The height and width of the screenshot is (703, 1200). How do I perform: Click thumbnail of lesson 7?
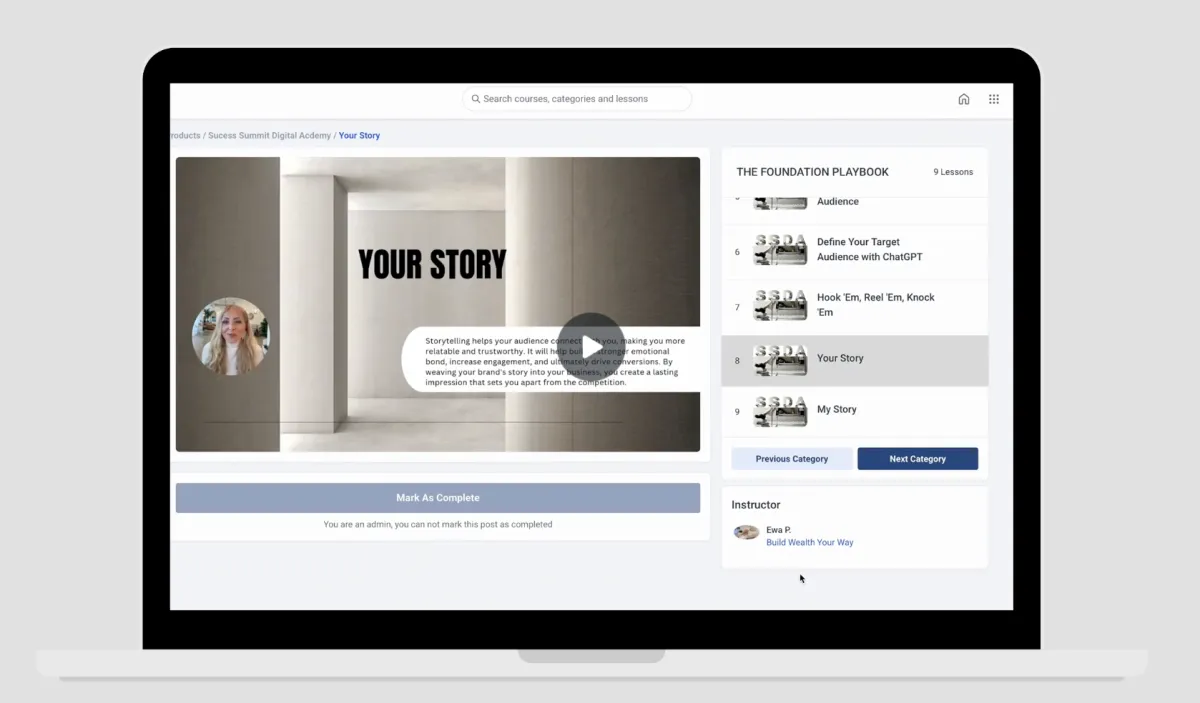pyautogui.click(x=780, y=305)
